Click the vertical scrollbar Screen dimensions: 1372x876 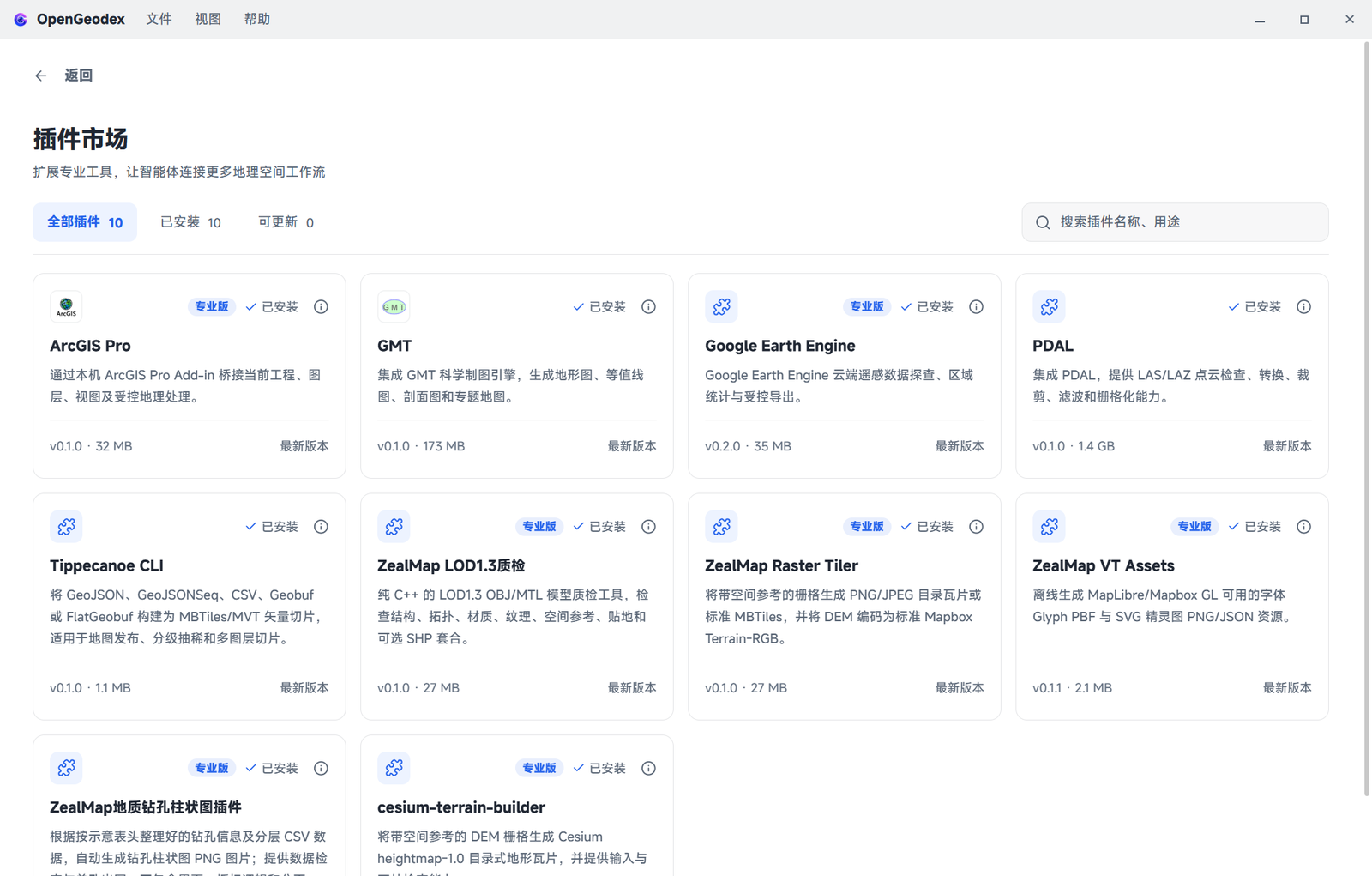pos(1367,420)
